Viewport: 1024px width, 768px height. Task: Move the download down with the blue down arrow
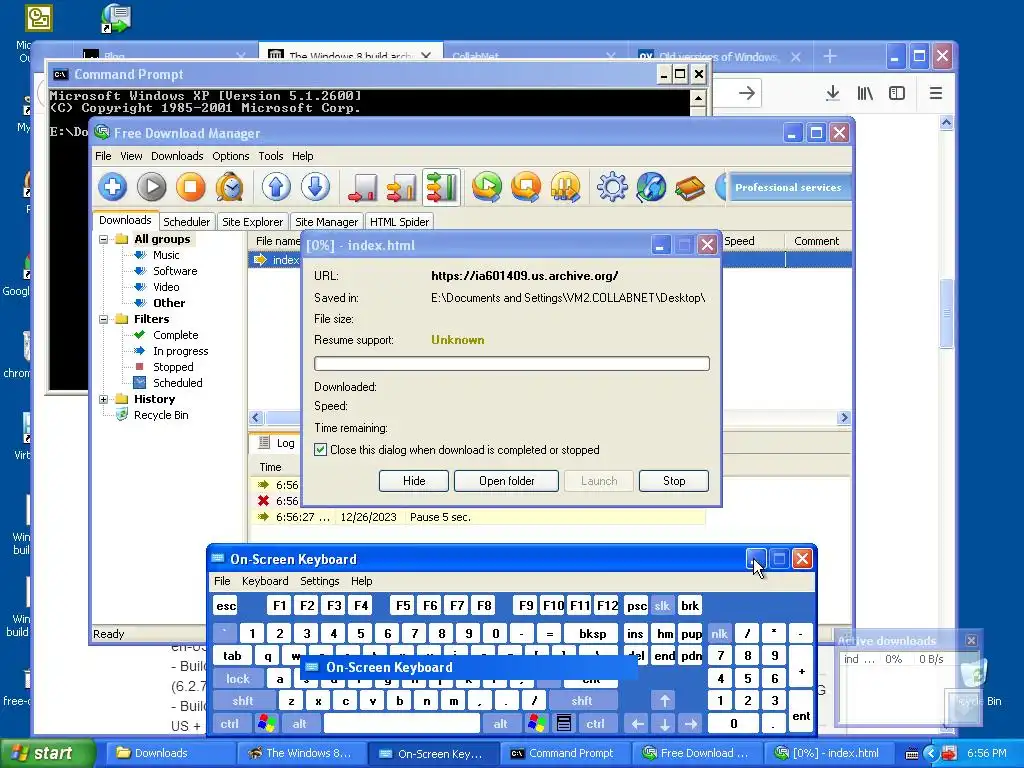315,187
